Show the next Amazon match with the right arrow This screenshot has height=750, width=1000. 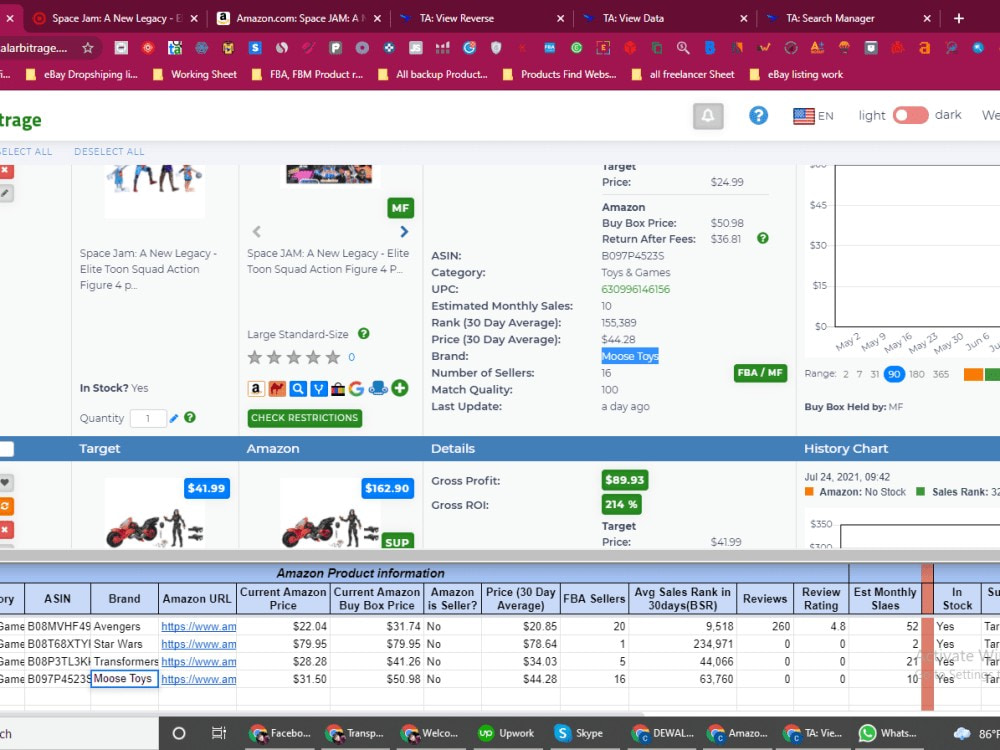click(404, 232)
